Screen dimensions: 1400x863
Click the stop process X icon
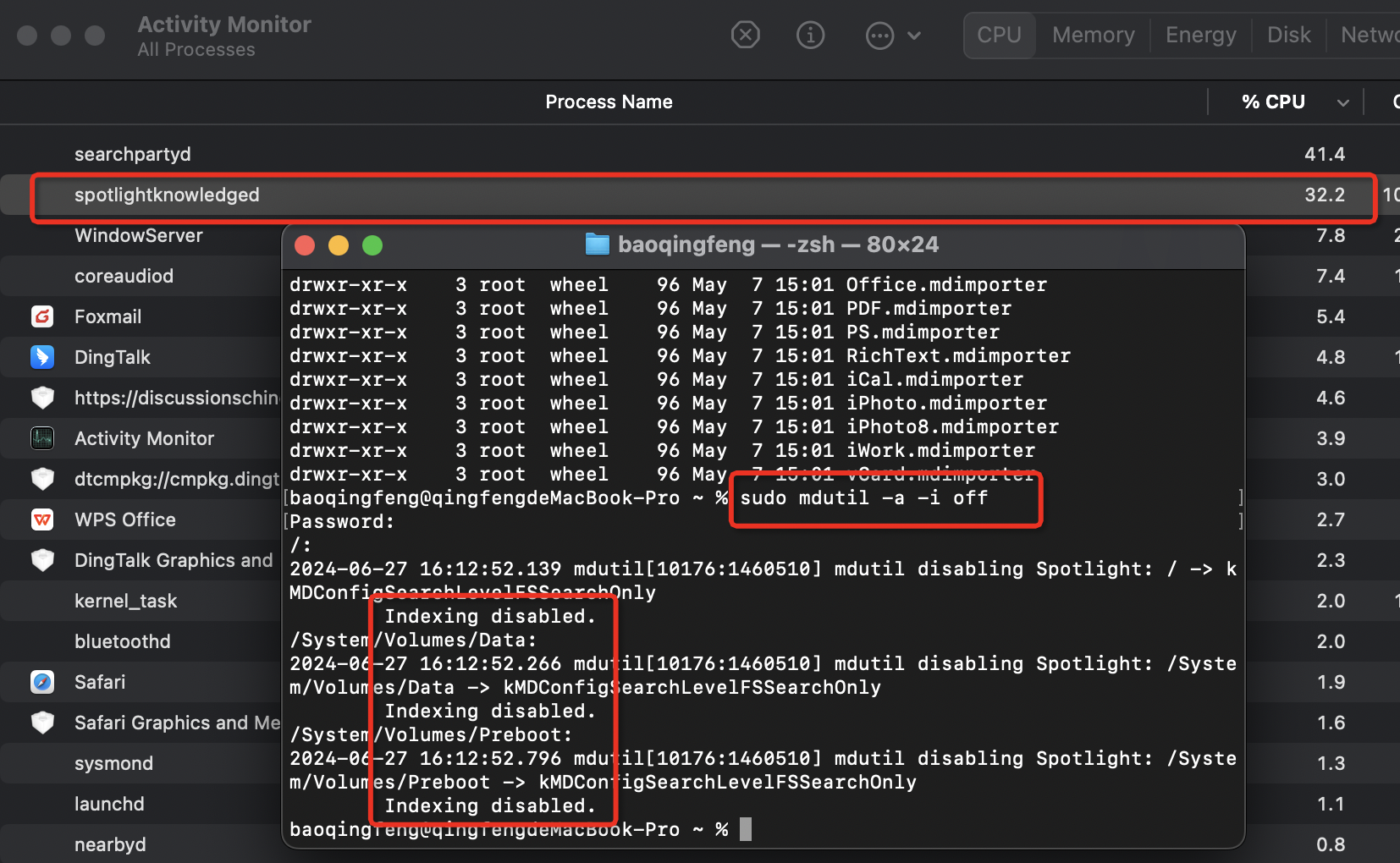745,35
